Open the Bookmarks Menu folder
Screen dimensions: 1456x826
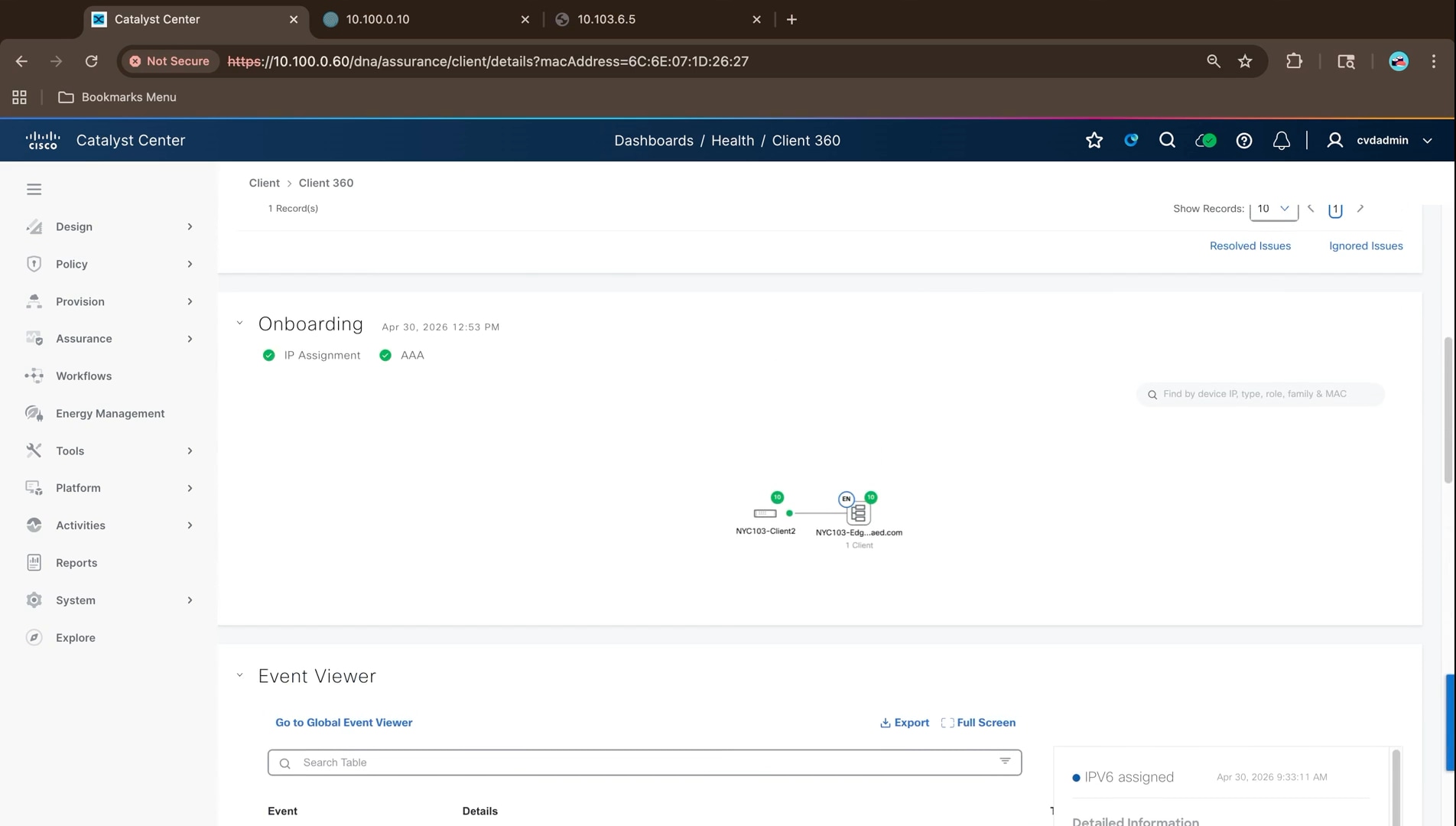pos(117,97)
